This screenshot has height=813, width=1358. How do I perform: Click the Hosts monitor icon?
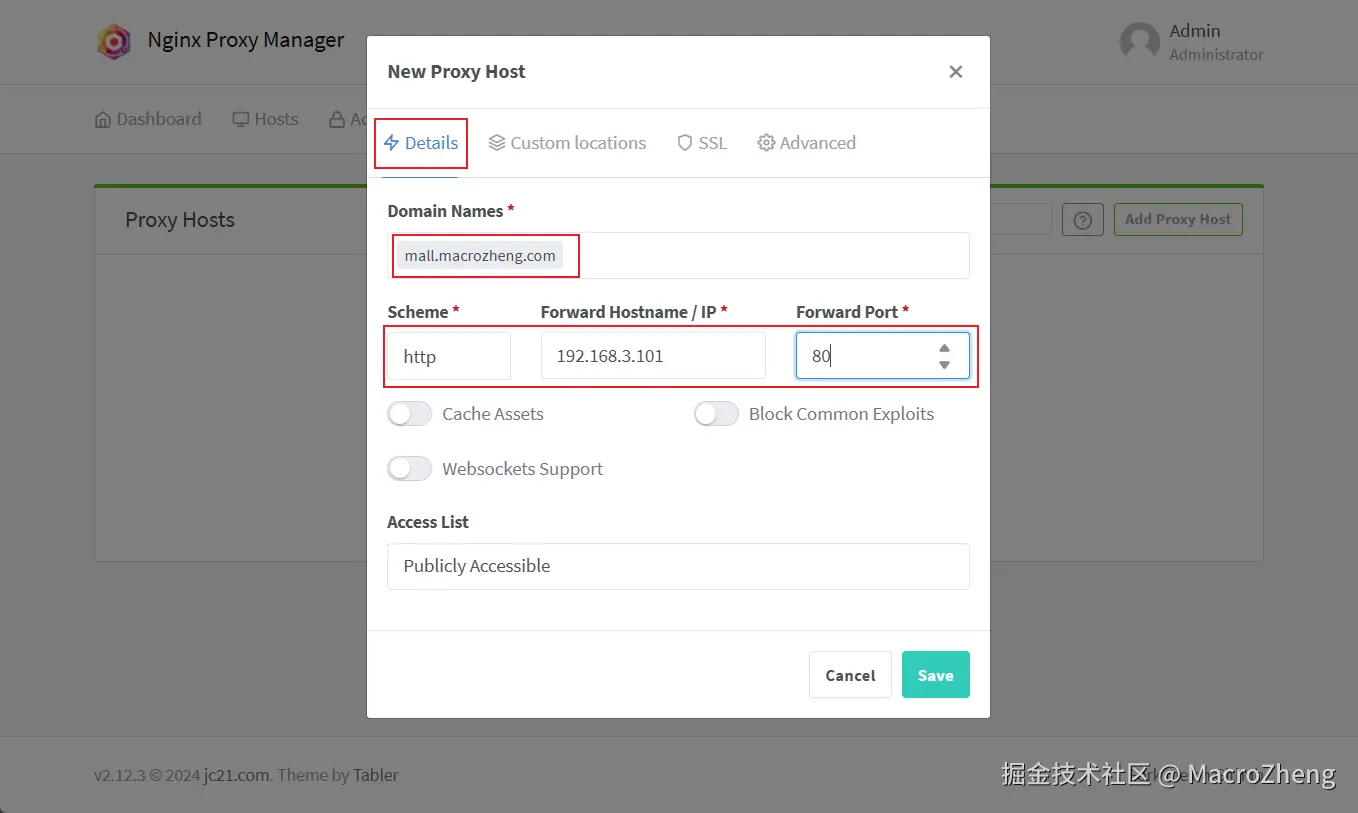pyautogui.click(x=241, y=119)
